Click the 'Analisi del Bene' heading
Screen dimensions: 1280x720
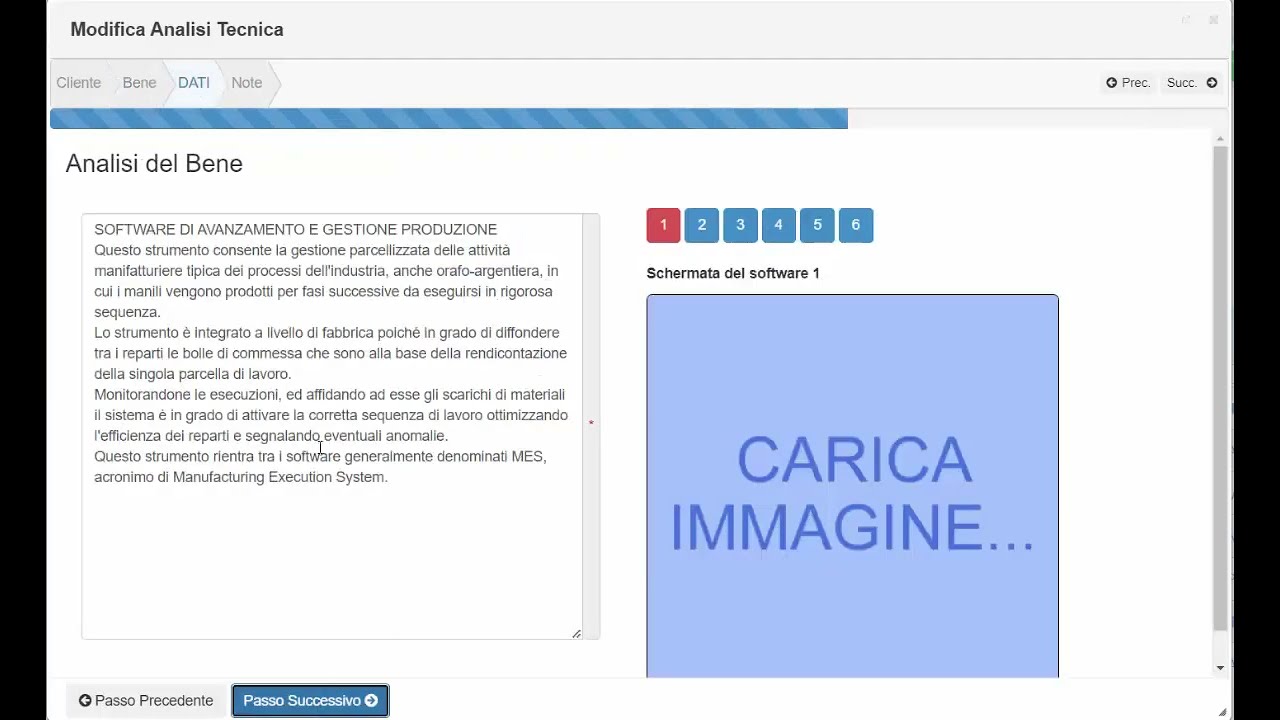click(x=154, y=164)
